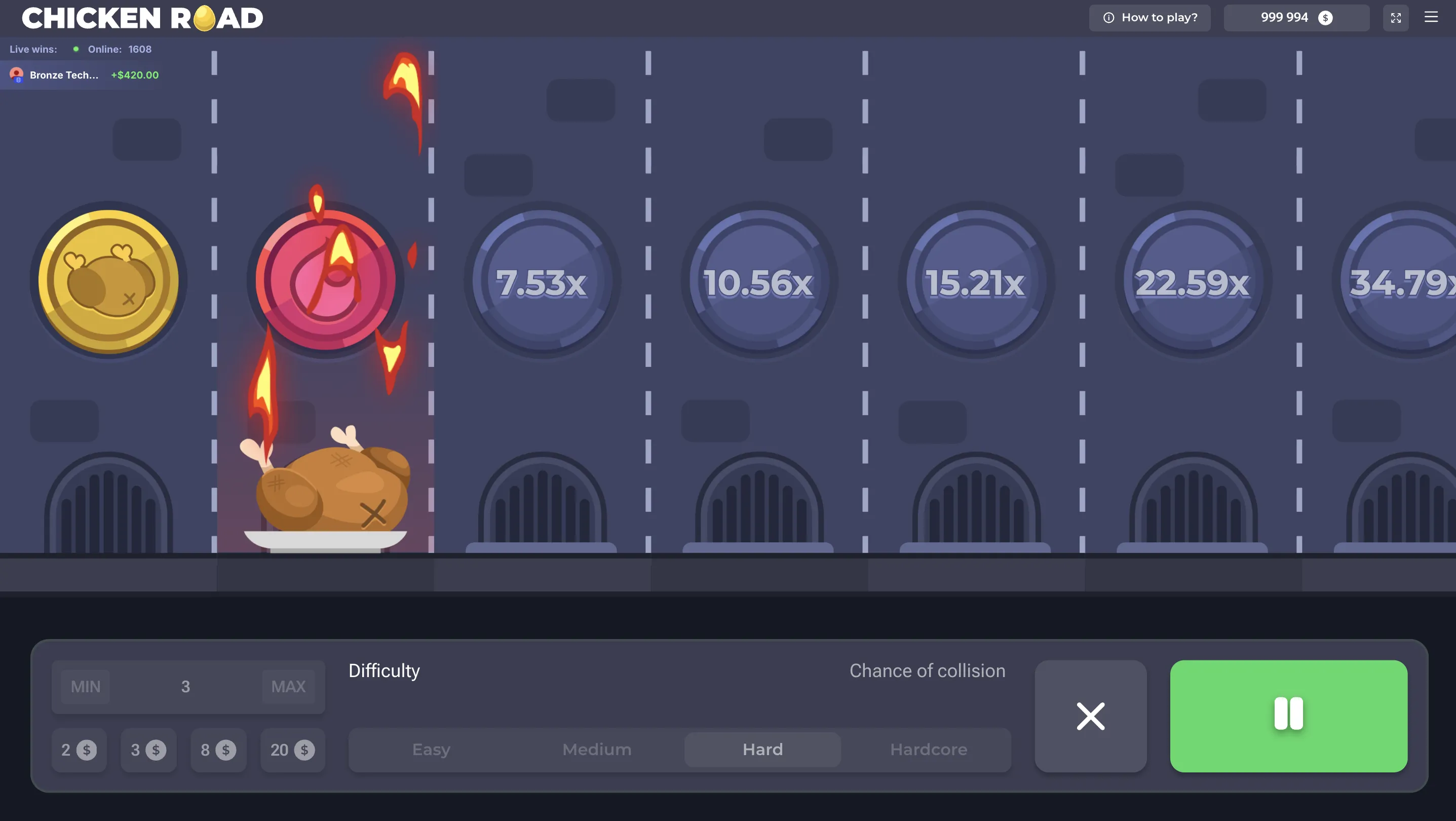Click the +$420.00 win amount
1456x821 pixels.
[x=135, y=74]
